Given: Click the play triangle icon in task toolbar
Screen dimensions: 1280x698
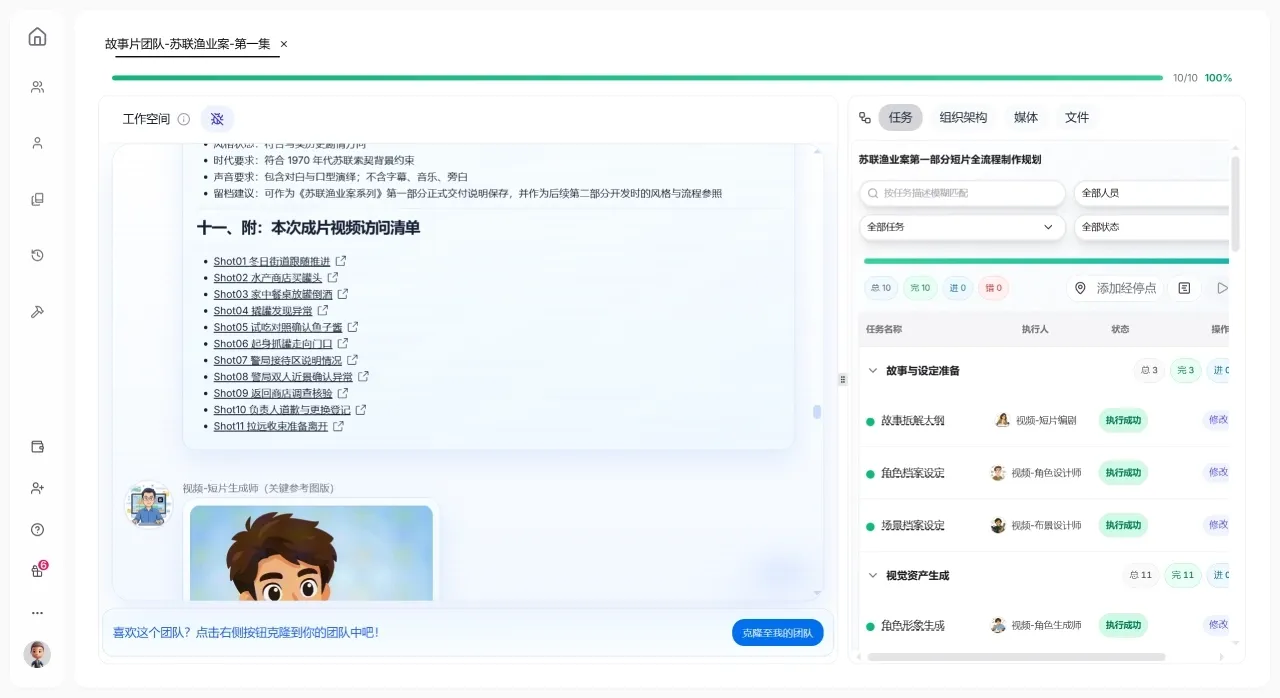Looking at the screenshot, I should 1221,288.
